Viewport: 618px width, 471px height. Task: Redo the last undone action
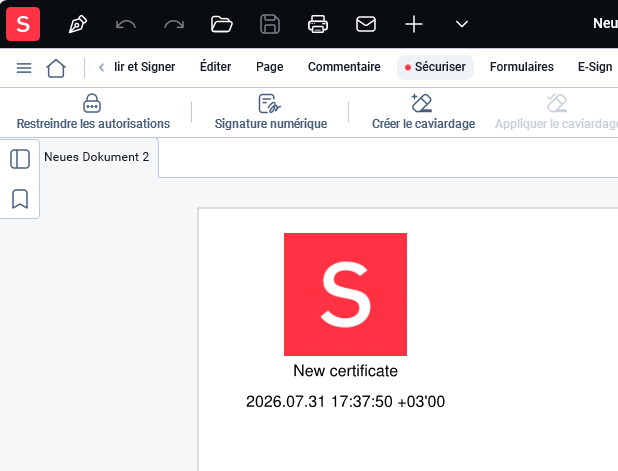coord(174,24)
